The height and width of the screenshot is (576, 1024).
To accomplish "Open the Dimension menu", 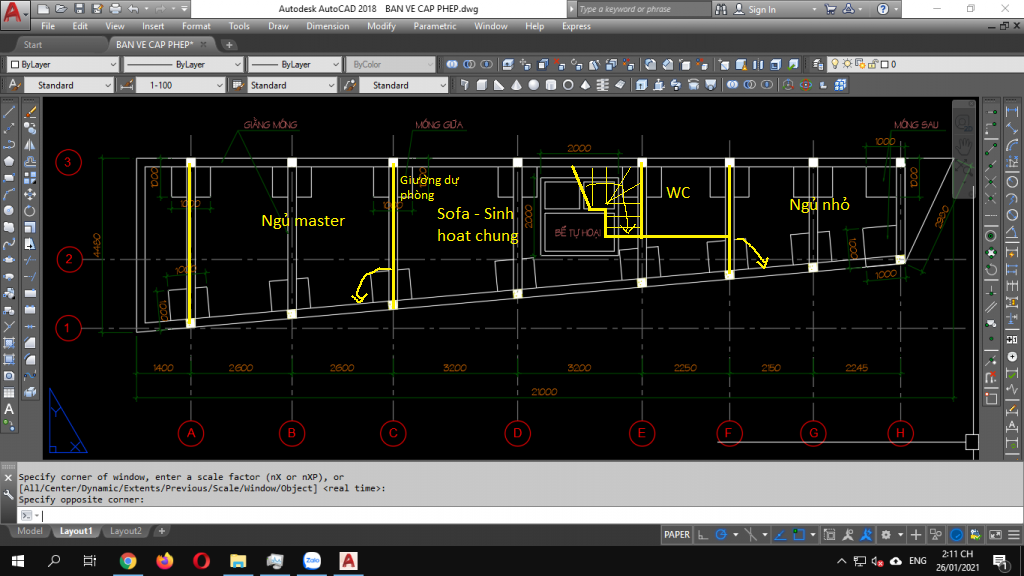I will pos(327,26).
